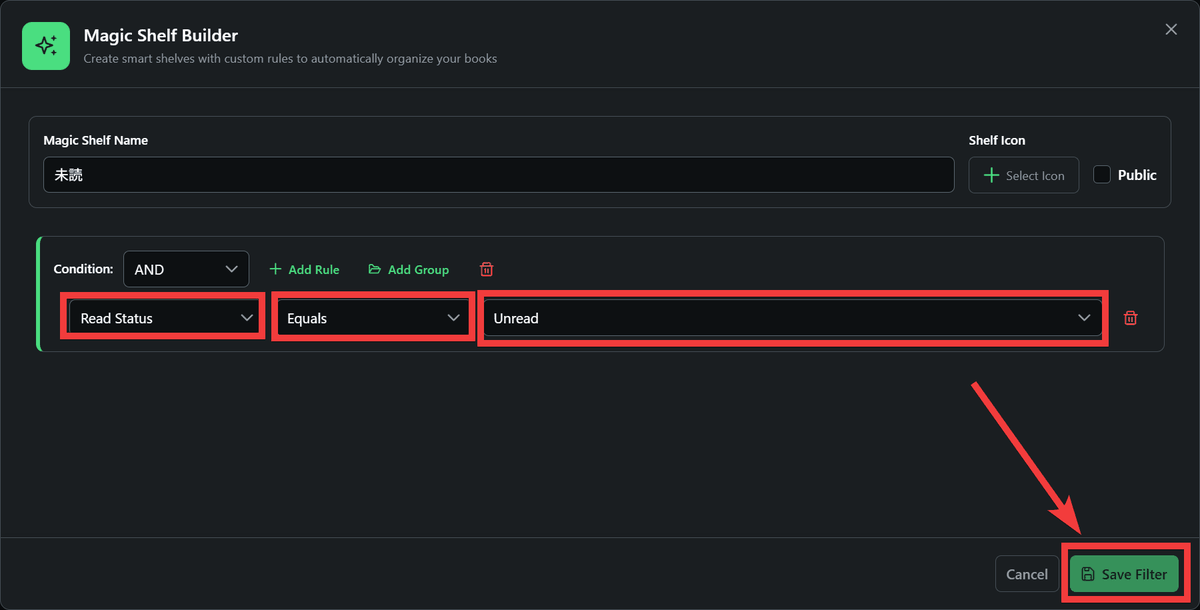Click the Shelf Icon label text

997,140
